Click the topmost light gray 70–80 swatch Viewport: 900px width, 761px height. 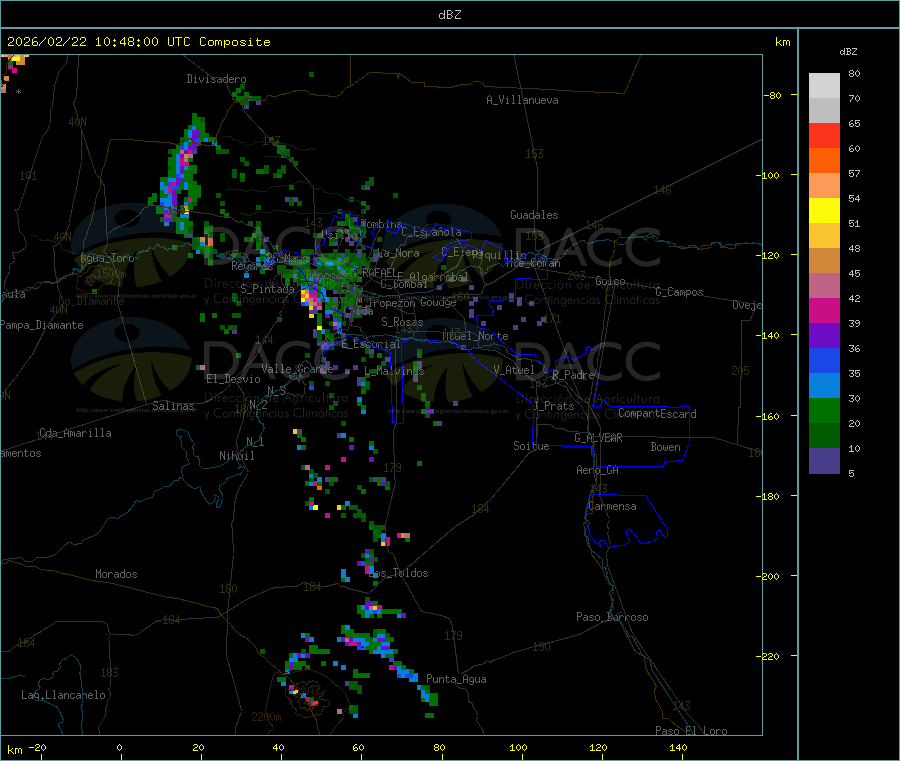824,86
